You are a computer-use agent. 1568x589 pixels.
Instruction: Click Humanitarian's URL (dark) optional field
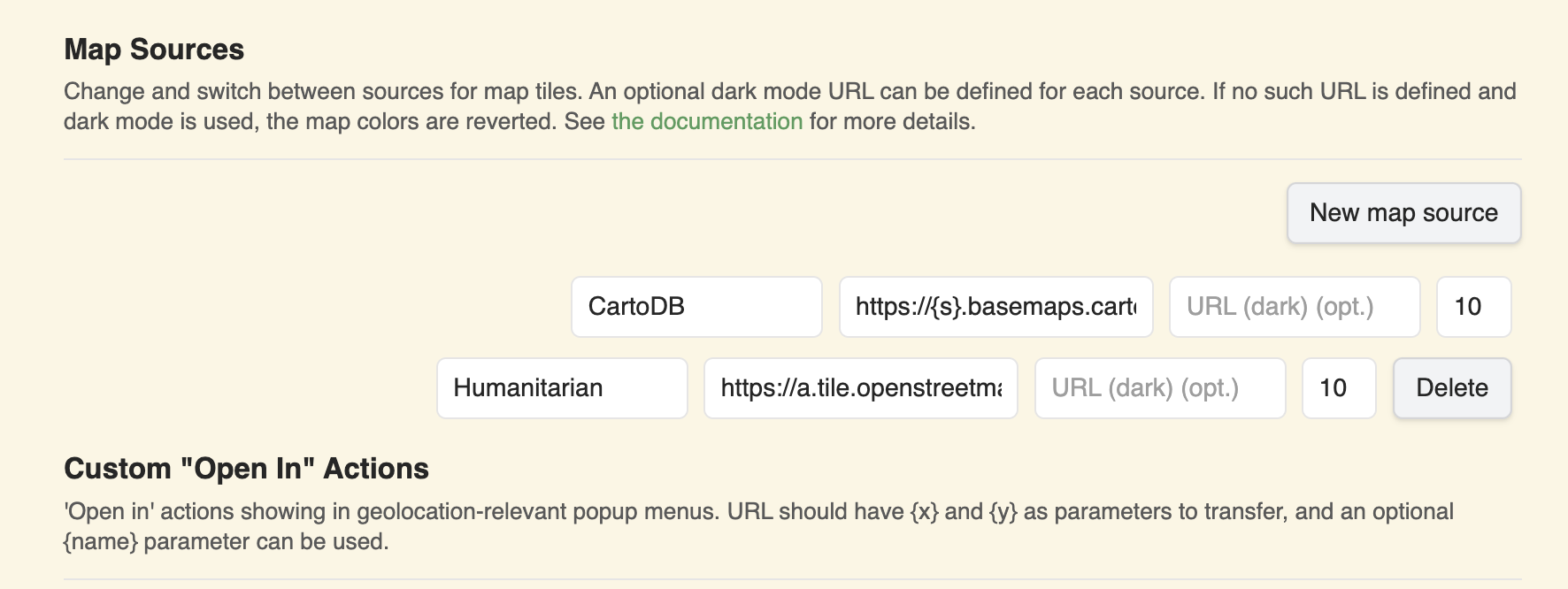coord(1160,388)
